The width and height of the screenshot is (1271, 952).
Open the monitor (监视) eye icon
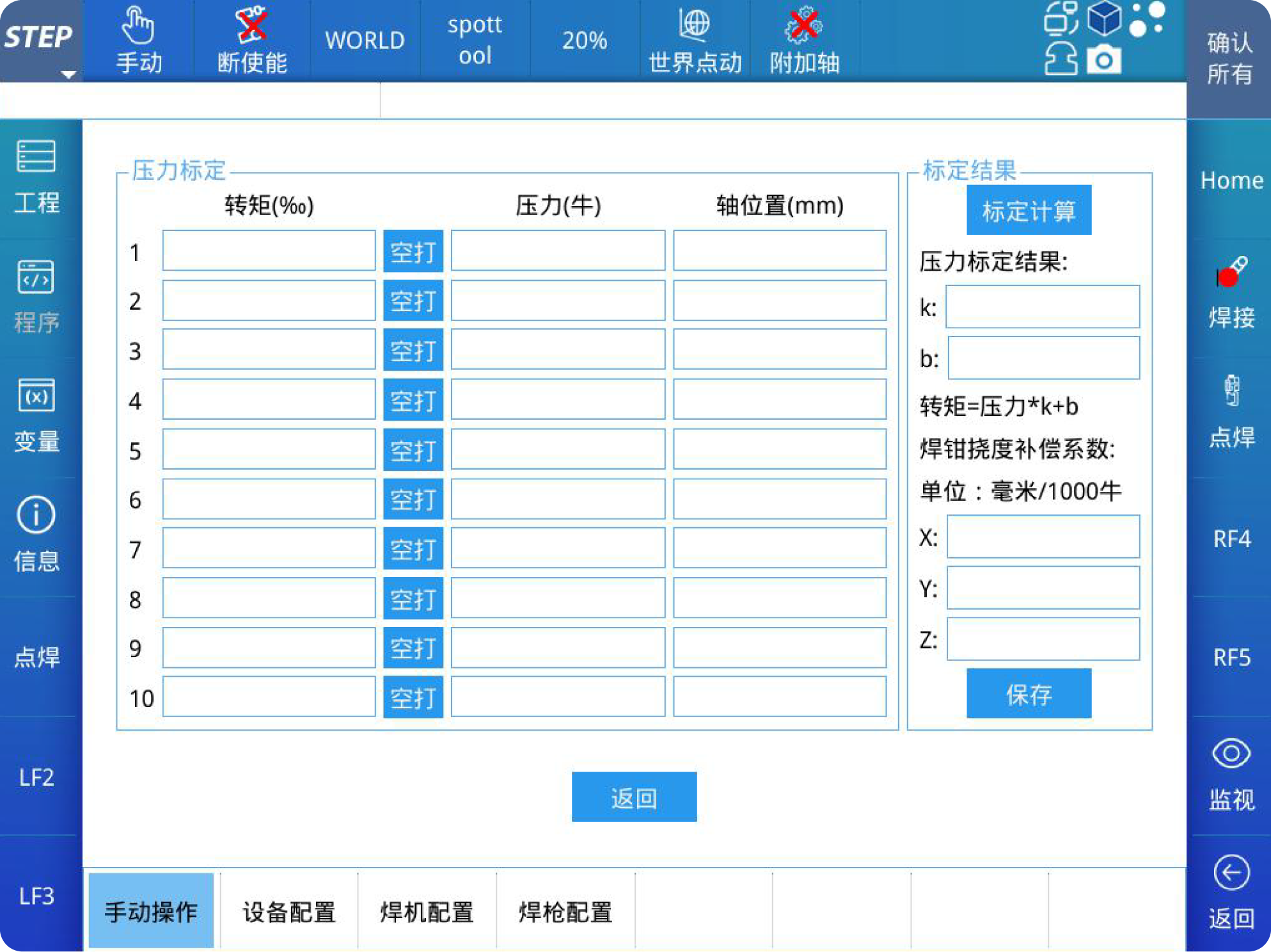click(x=1231, y=754)
